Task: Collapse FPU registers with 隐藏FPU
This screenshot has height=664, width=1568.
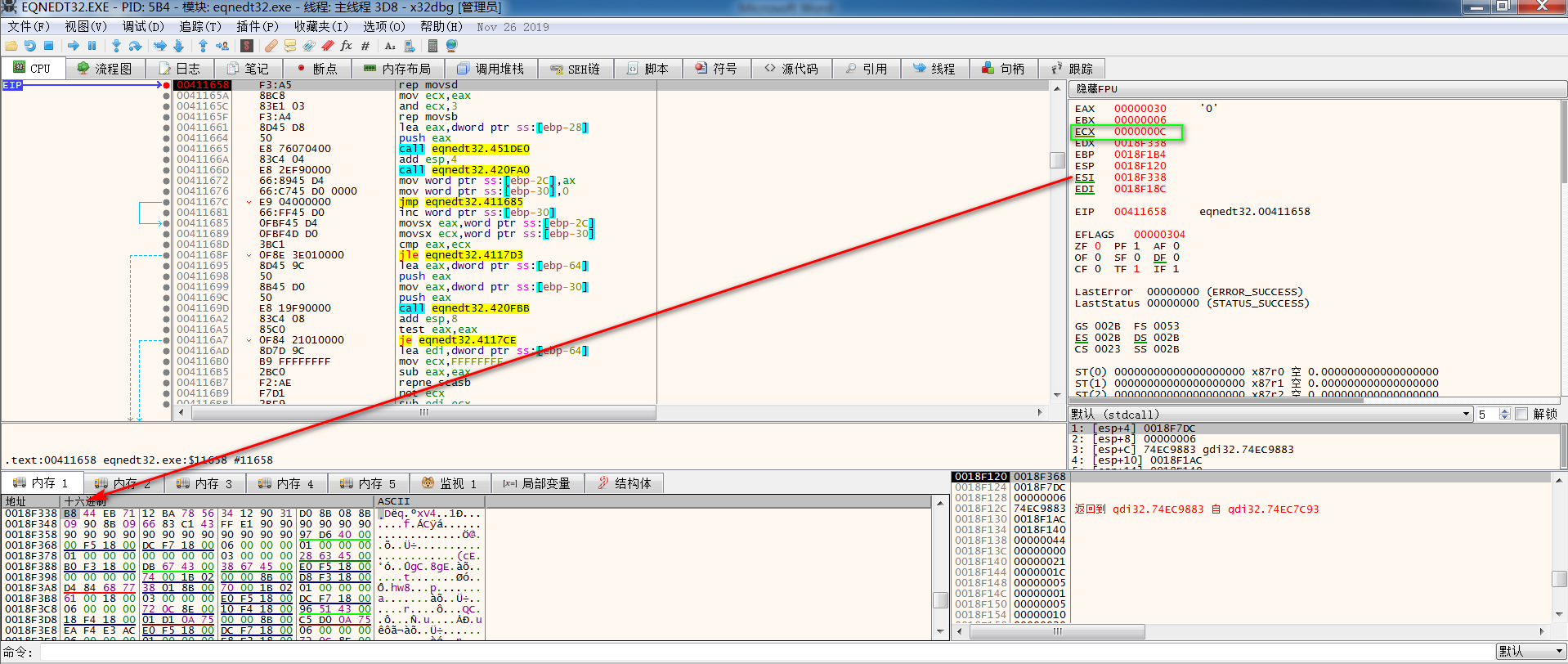Action: click(x=1096, y=89)
